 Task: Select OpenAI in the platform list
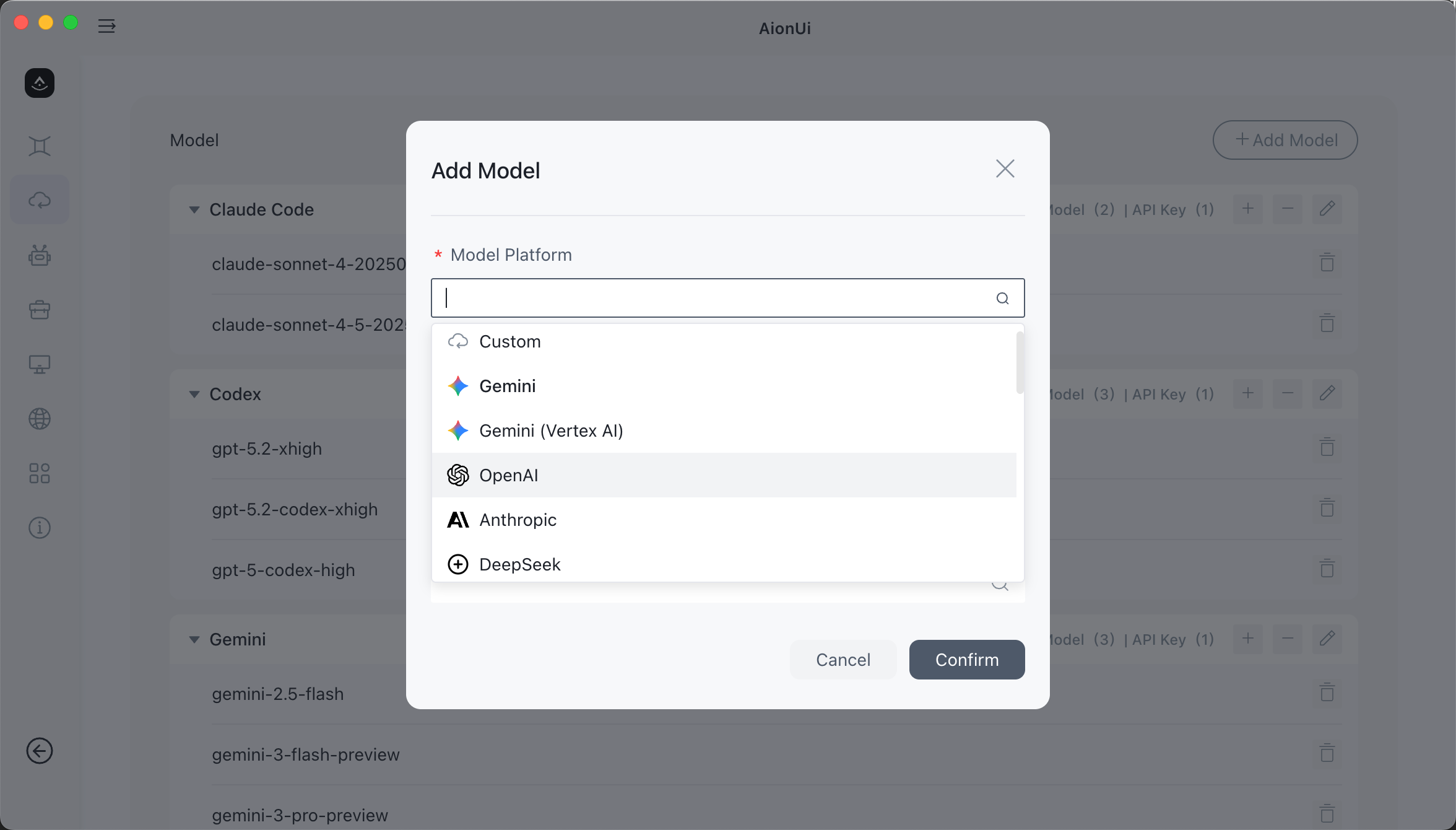coord(724,475)
